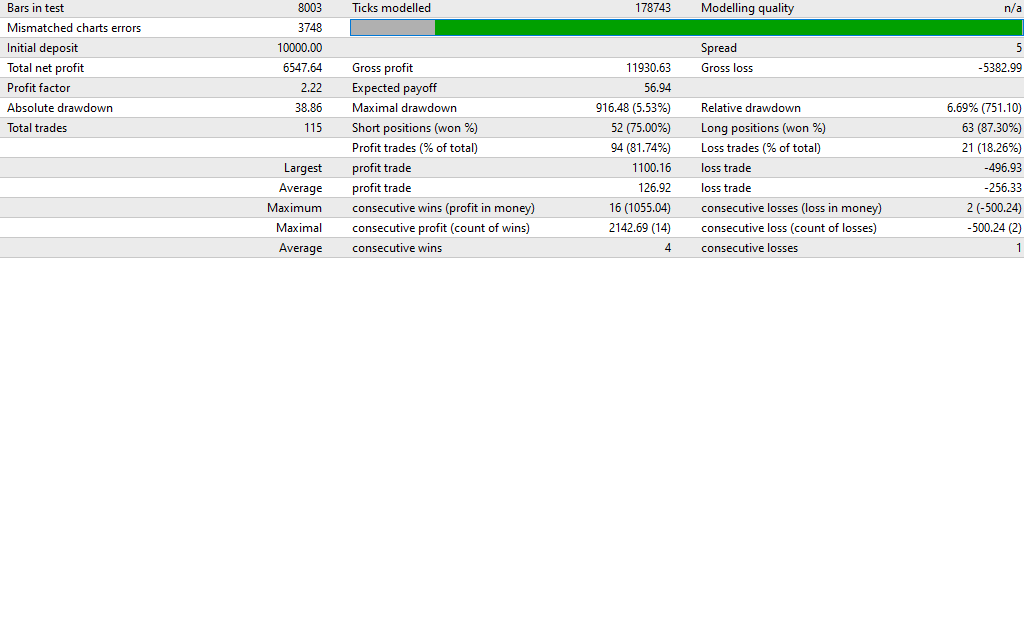
Task: Select the Maximal drawdown value 916.48 (5.53%)
Action: click(633, 108)
